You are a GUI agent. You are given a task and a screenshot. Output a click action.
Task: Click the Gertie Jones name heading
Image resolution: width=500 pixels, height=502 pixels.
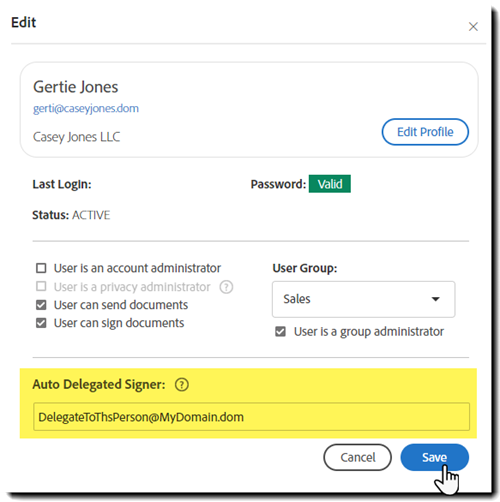tap(75, 87)
